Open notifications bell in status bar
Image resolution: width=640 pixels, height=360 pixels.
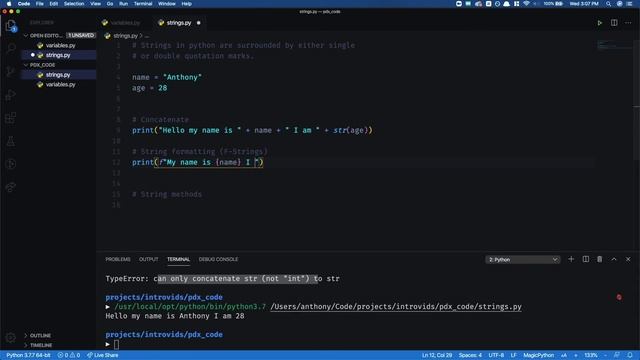(x=630, y=355)
